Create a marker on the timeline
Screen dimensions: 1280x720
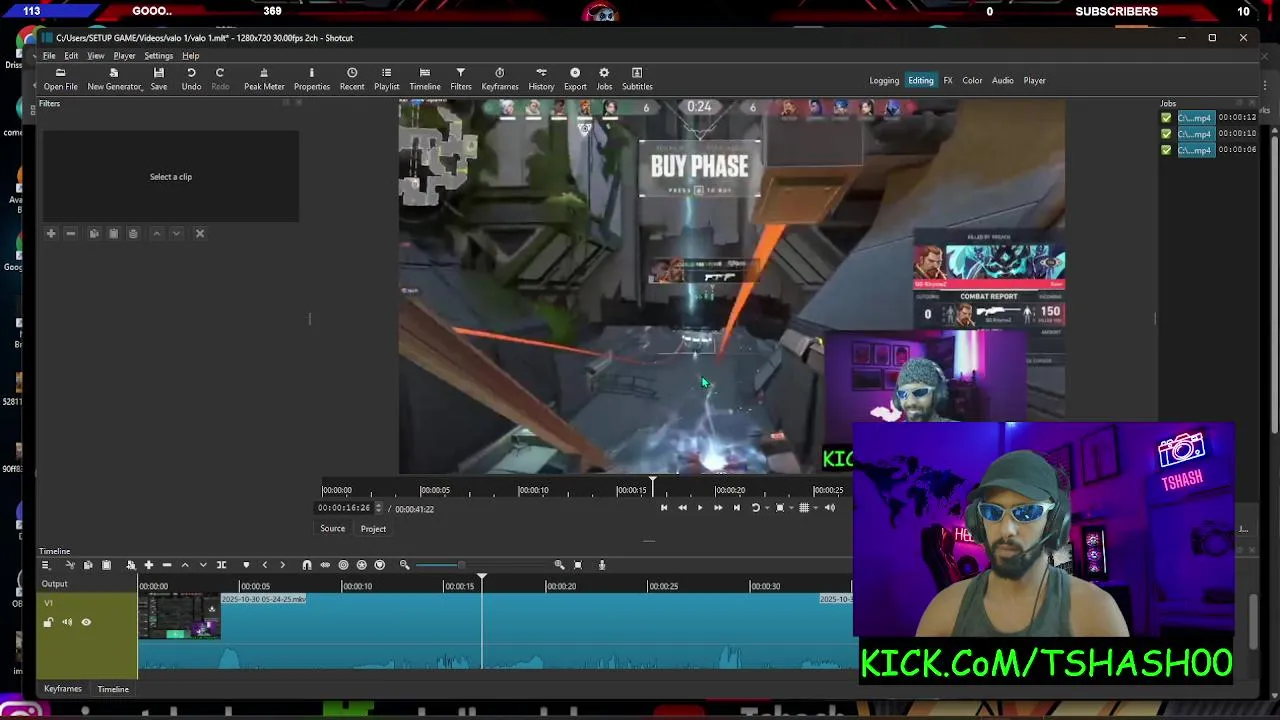point(246,565)
